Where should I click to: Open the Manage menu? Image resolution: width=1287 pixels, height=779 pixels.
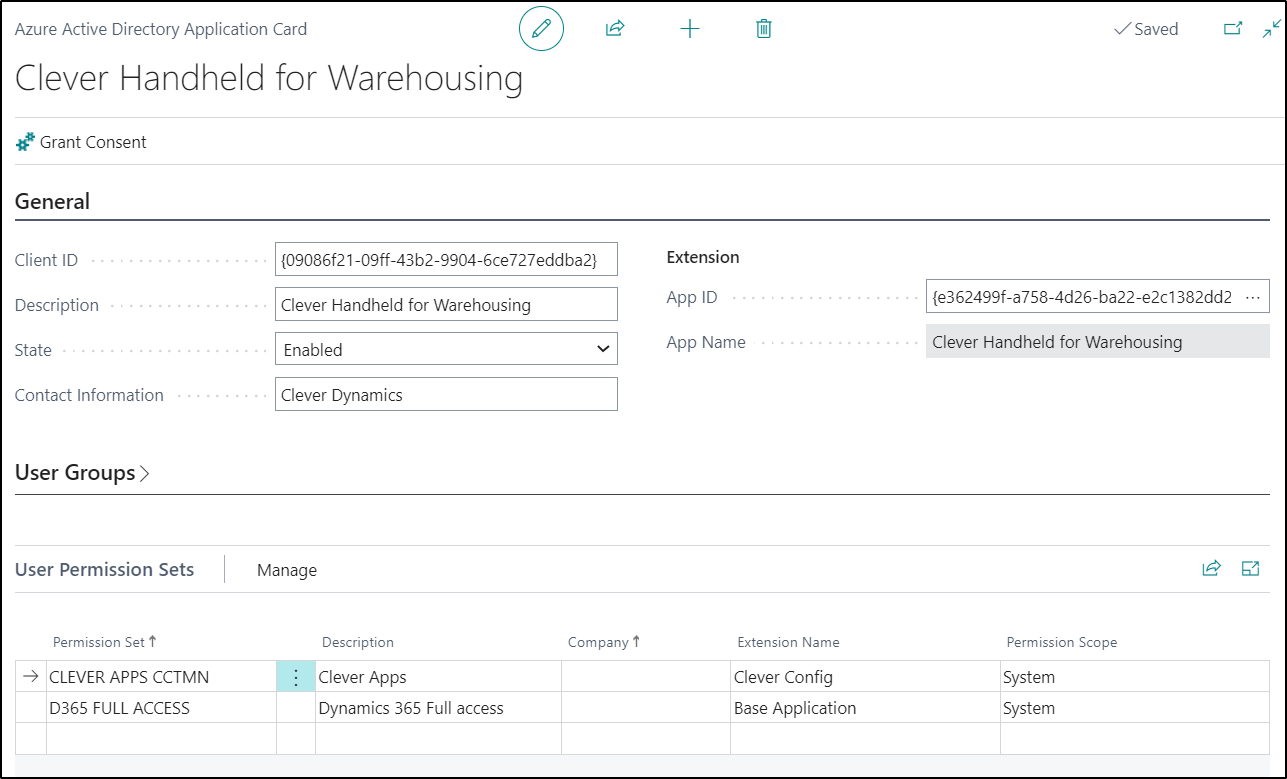click(287, 570)
